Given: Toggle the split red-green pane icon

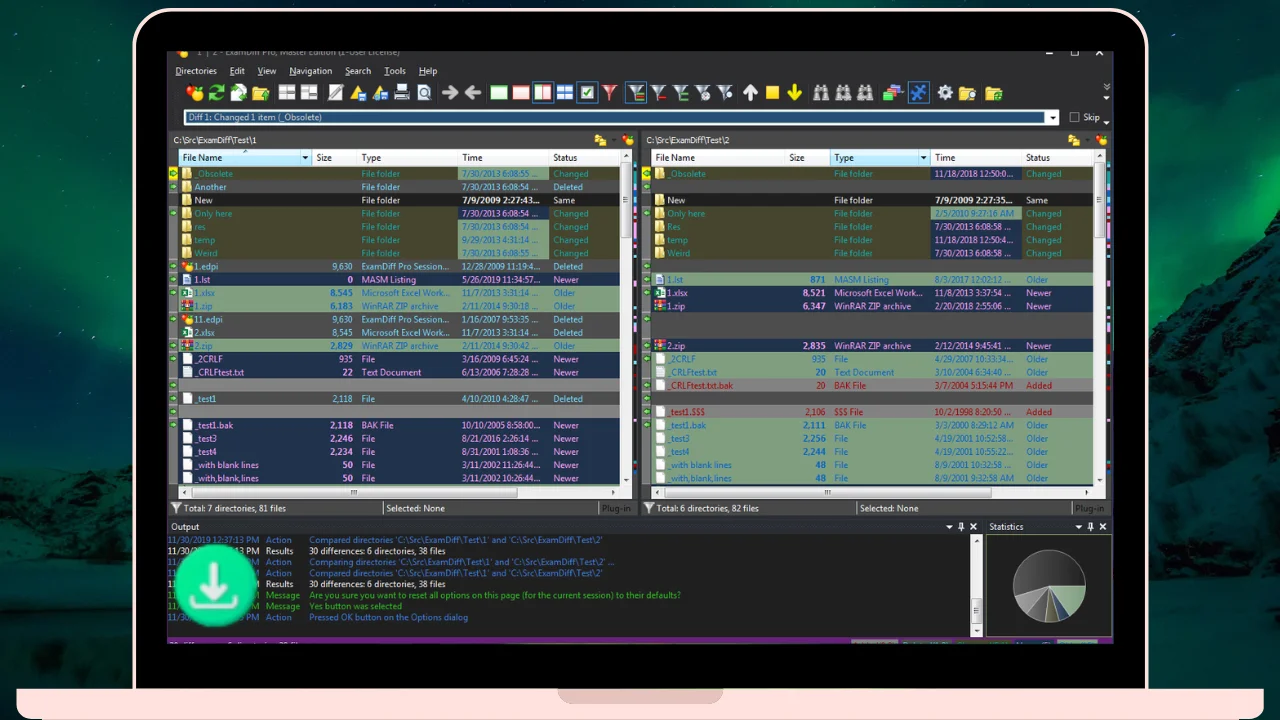Looking at the screenshot, I should point(543,93).
